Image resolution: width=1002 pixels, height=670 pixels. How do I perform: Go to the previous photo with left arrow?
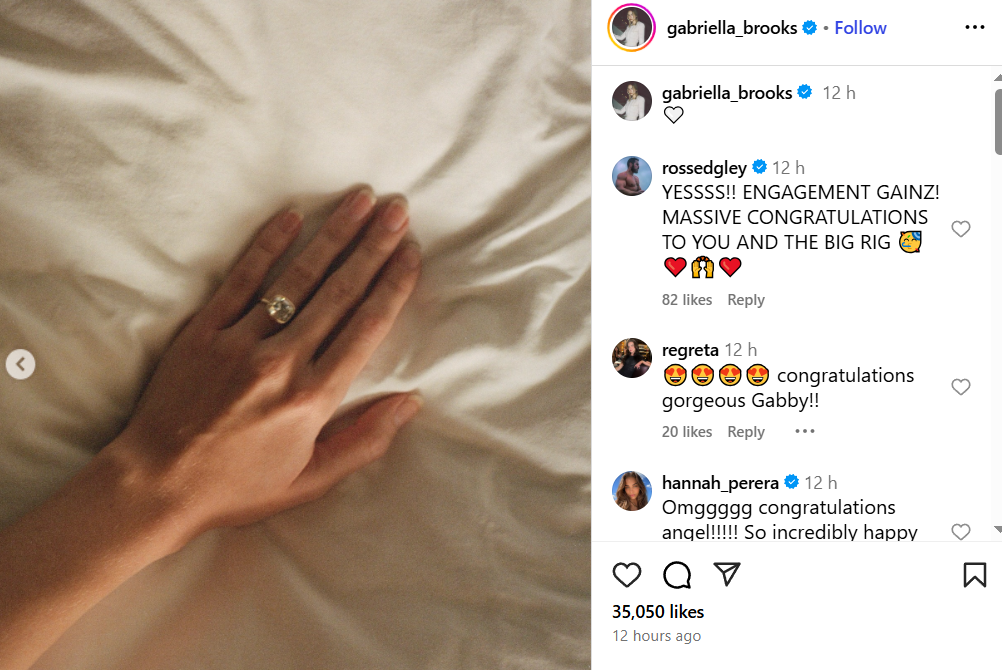click(x=20, y=364)
